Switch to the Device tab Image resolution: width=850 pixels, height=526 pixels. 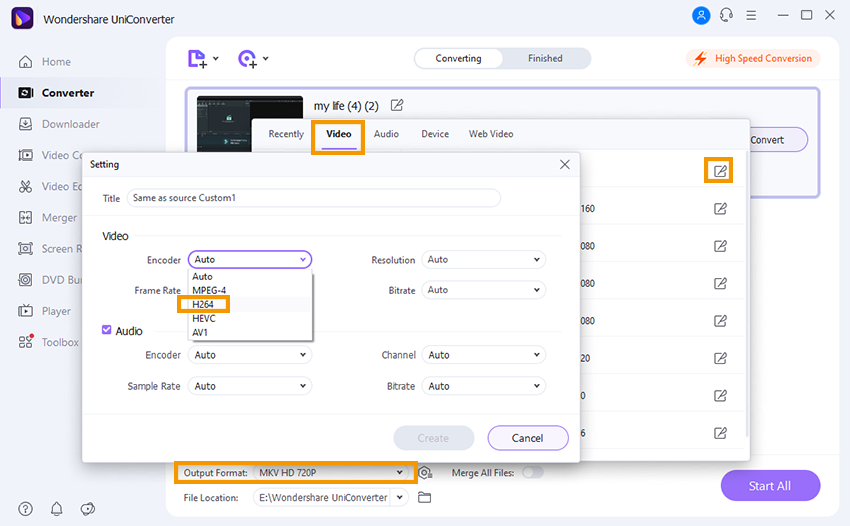pyautogui.click(x=434, y=134)
